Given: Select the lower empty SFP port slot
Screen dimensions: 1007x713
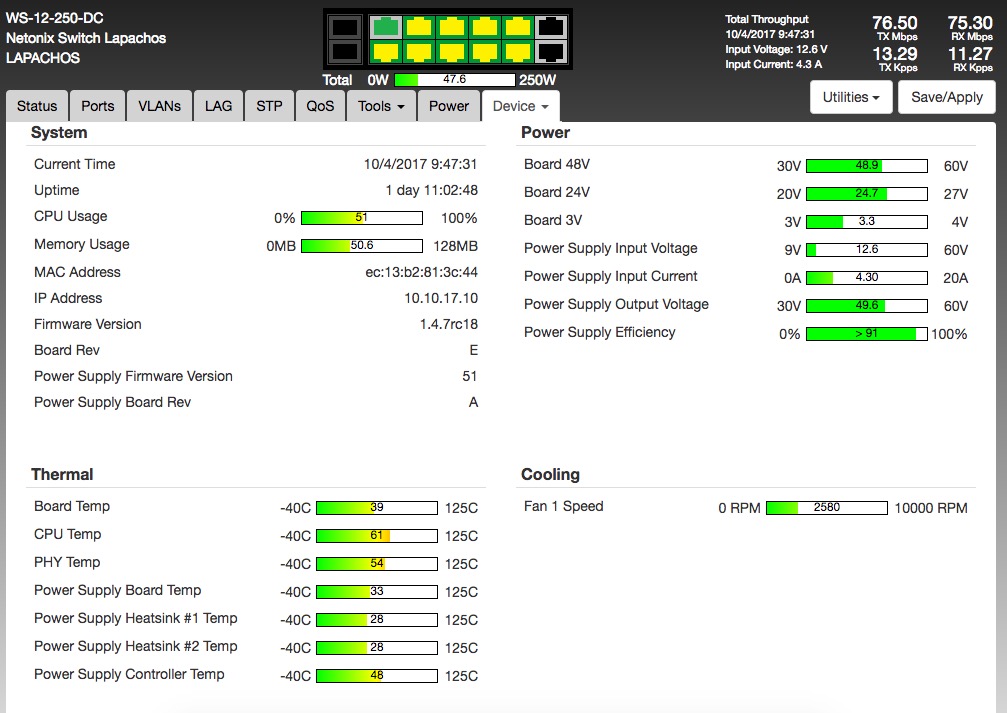Looking at the screenshot, I should point(344,51).
